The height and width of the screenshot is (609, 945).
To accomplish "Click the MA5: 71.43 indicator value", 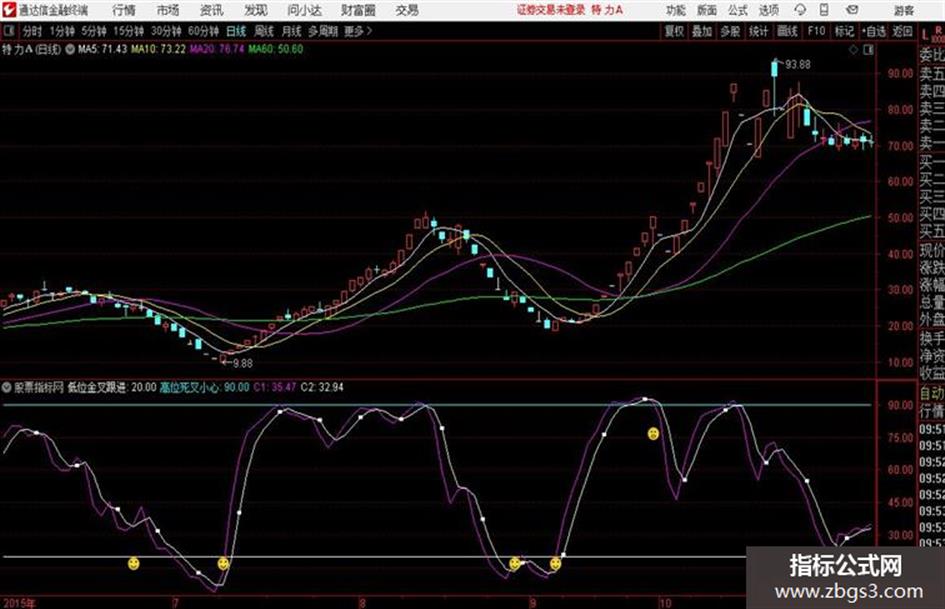I will (x=102, y=49).
